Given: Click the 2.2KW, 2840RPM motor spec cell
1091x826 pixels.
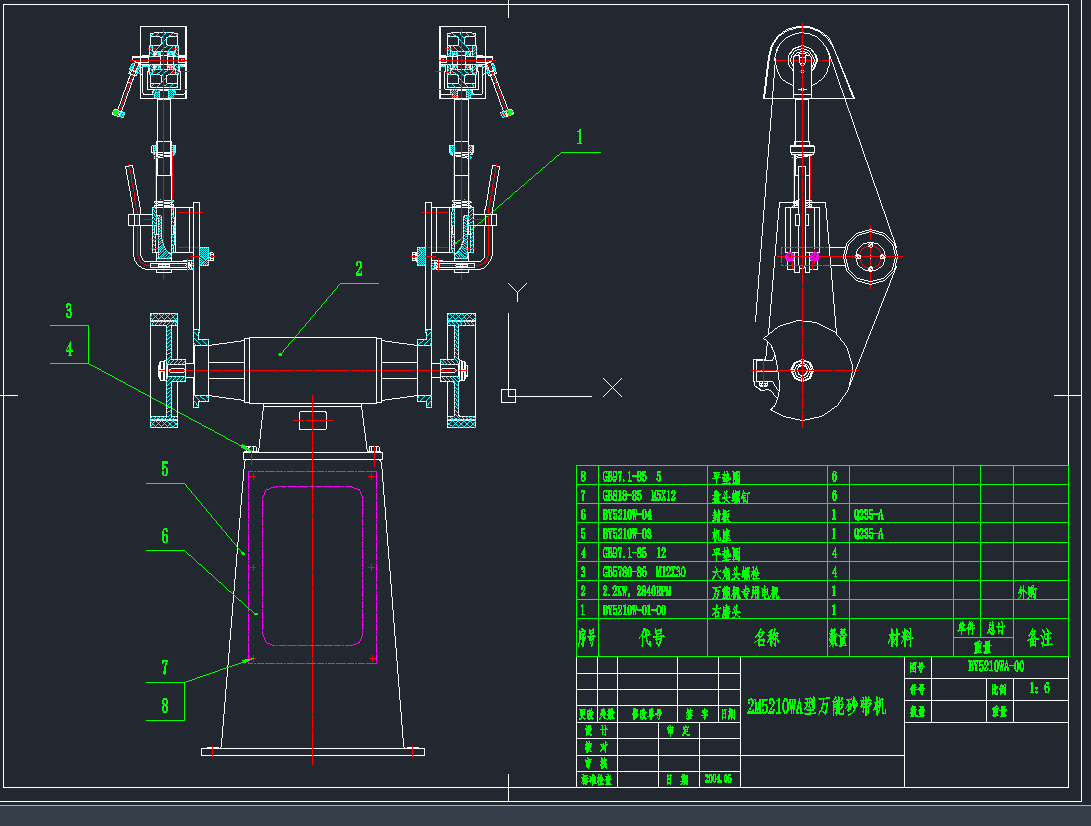Looking at the screenshot, I should click(x=635, y=591).
